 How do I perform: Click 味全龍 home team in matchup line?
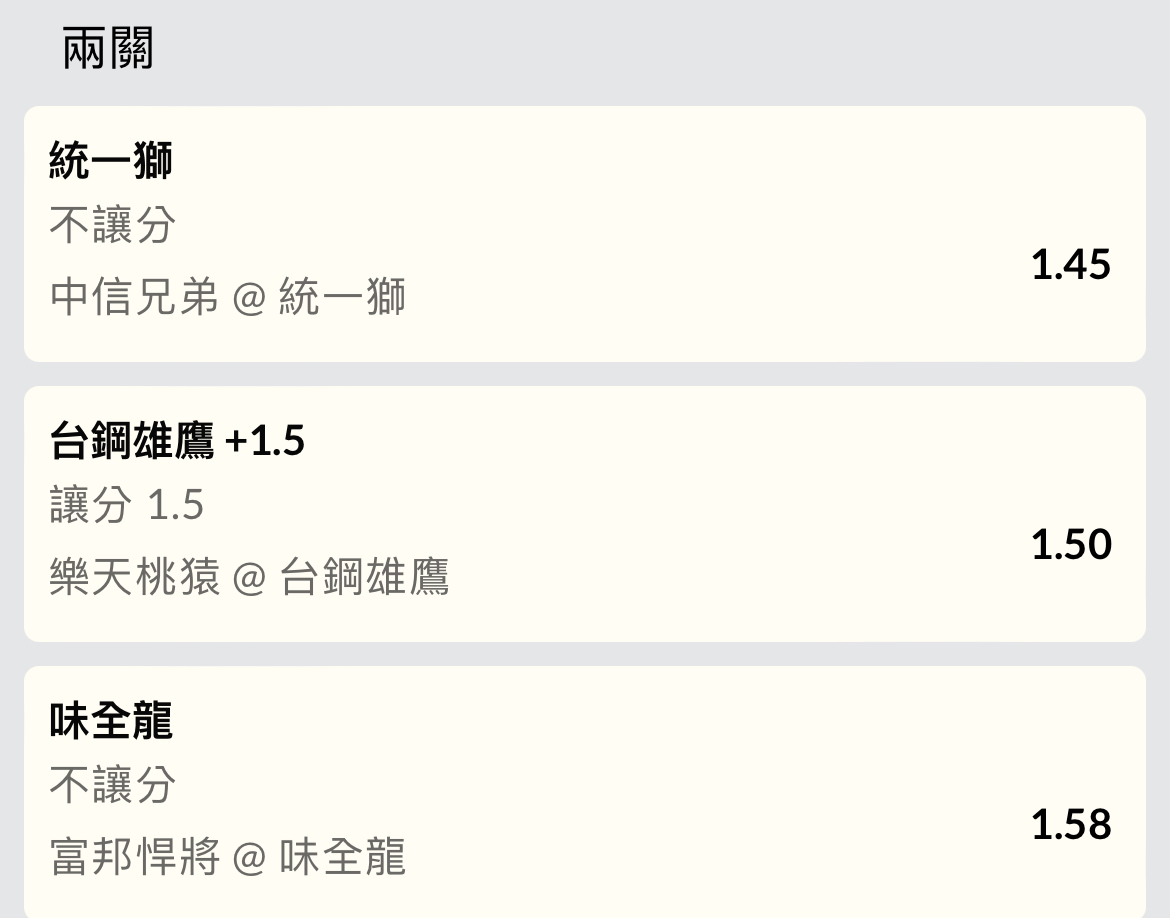[342, 858]
